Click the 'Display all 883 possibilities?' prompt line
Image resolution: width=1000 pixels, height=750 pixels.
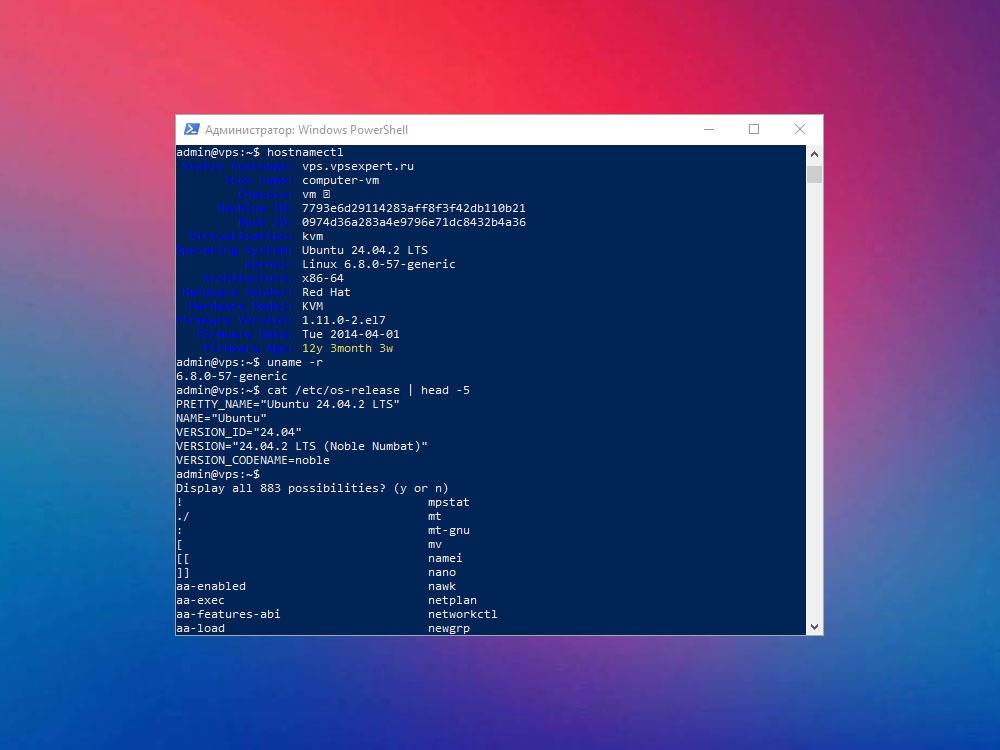(x=312, y=489)
